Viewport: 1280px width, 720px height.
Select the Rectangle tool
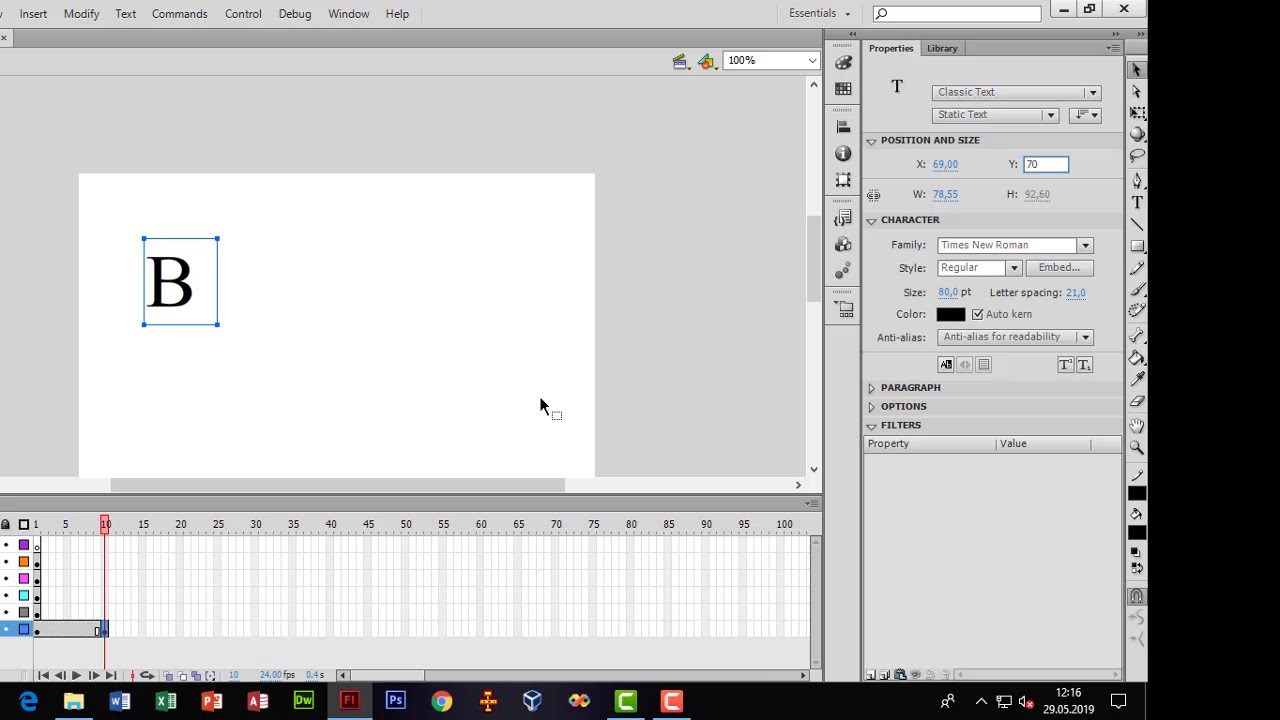(1137, 246)
